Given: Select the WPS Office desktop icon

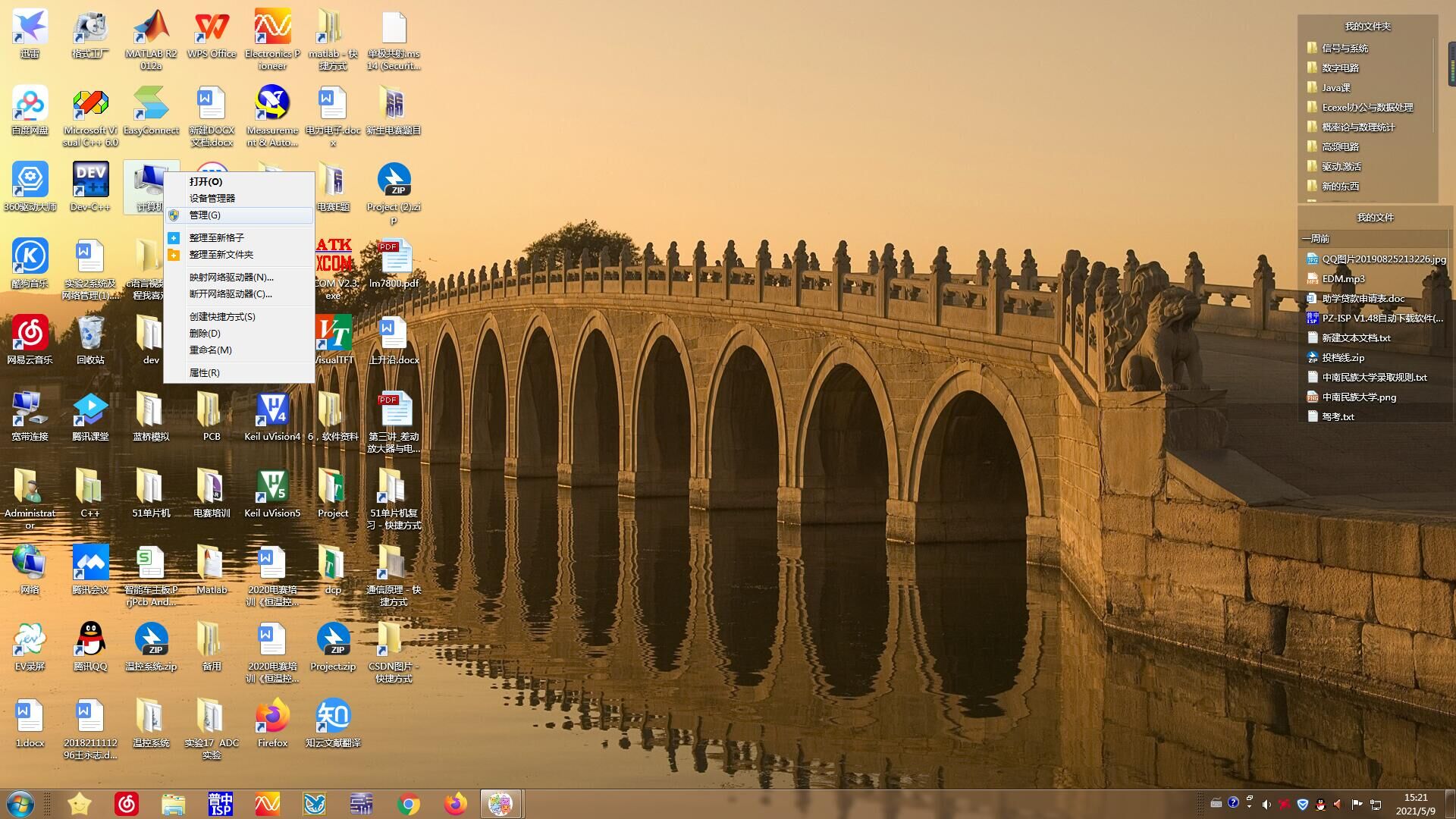Looking at the screenshot, I should pyautogui.click(x=212, y=34).
